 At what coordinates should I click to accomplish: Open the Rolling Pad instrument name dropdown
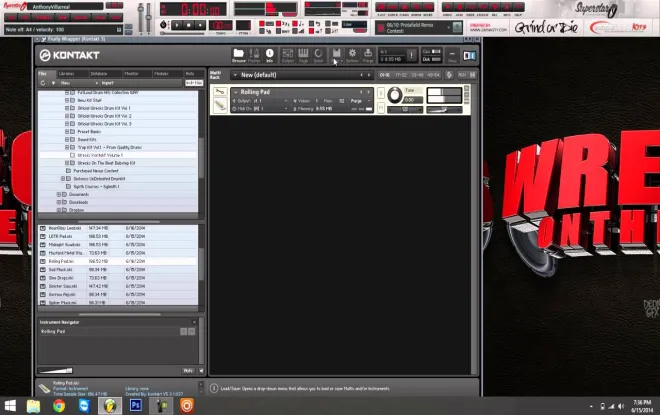pos(236,92)
